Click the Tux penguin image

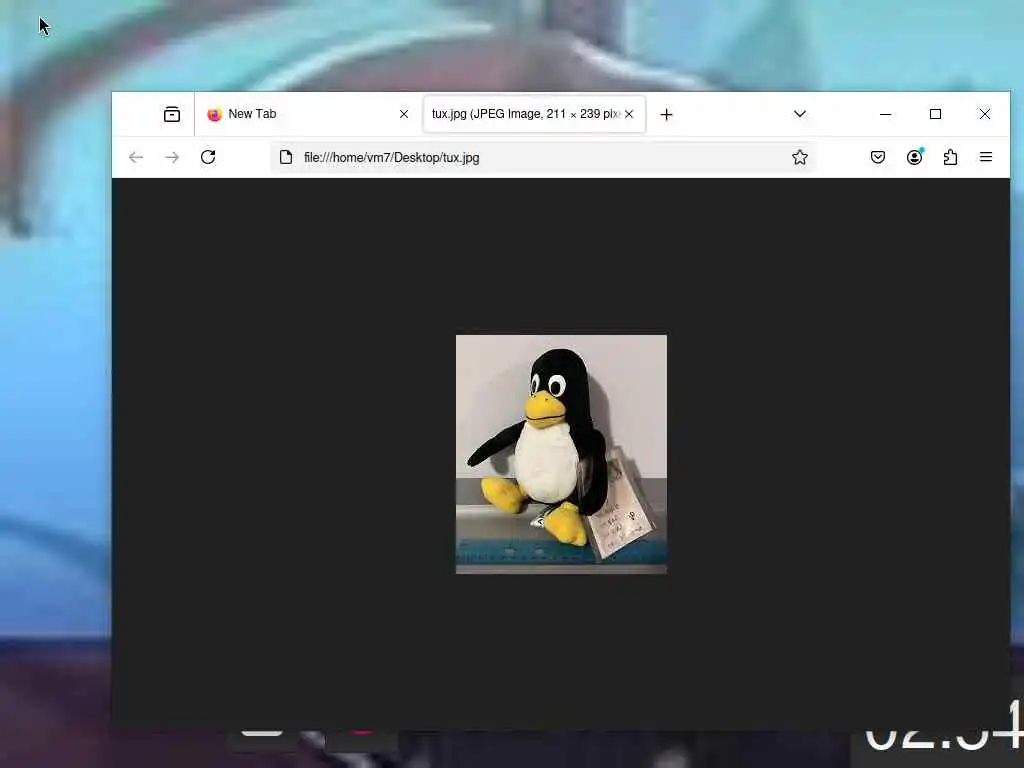561,455
